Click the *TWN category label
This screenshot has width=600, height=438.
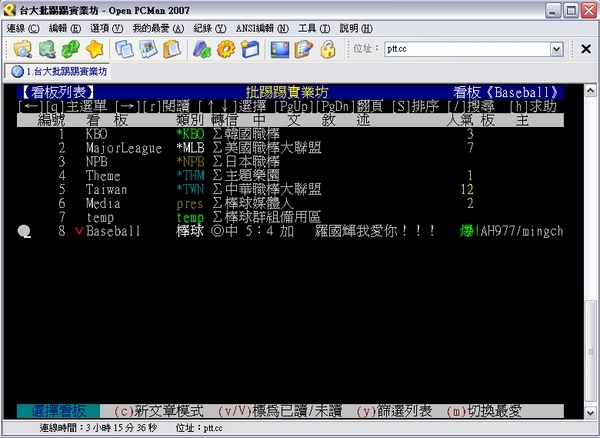pyautogui.click(x=190, y=189)
